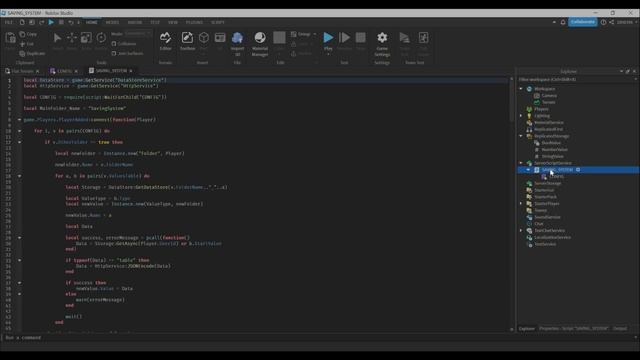
Task: Click Duplicate in the Clipboard group
Action: pyautogui.click(x=32, y=53)
